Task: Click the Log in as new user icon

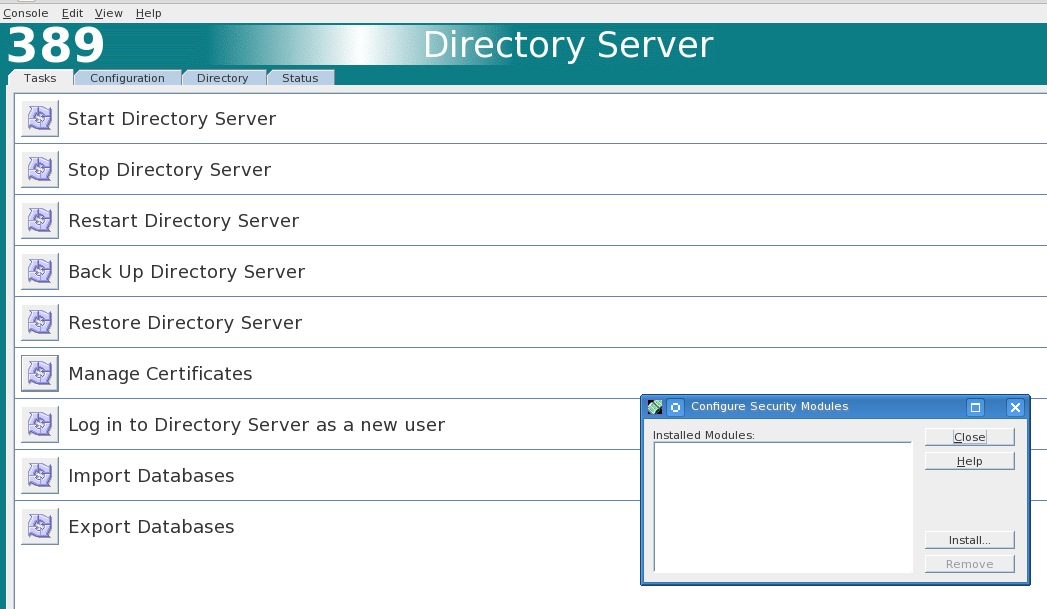Action: 40,425
